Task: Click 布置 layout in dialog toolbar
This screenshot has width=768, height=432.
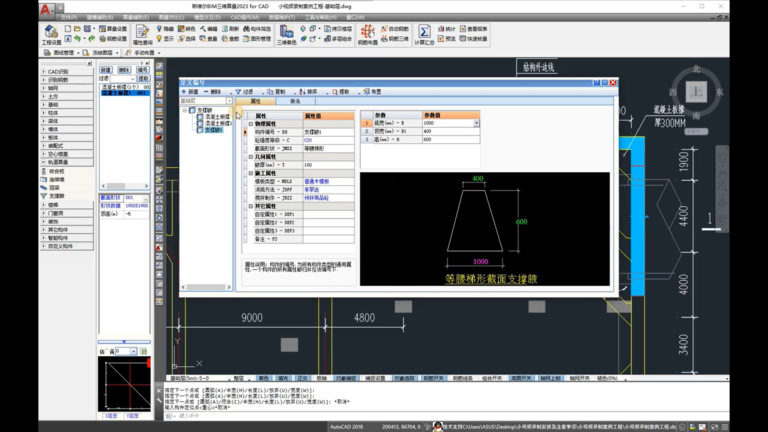Action: pyautogui.click(x=372, y=92)
